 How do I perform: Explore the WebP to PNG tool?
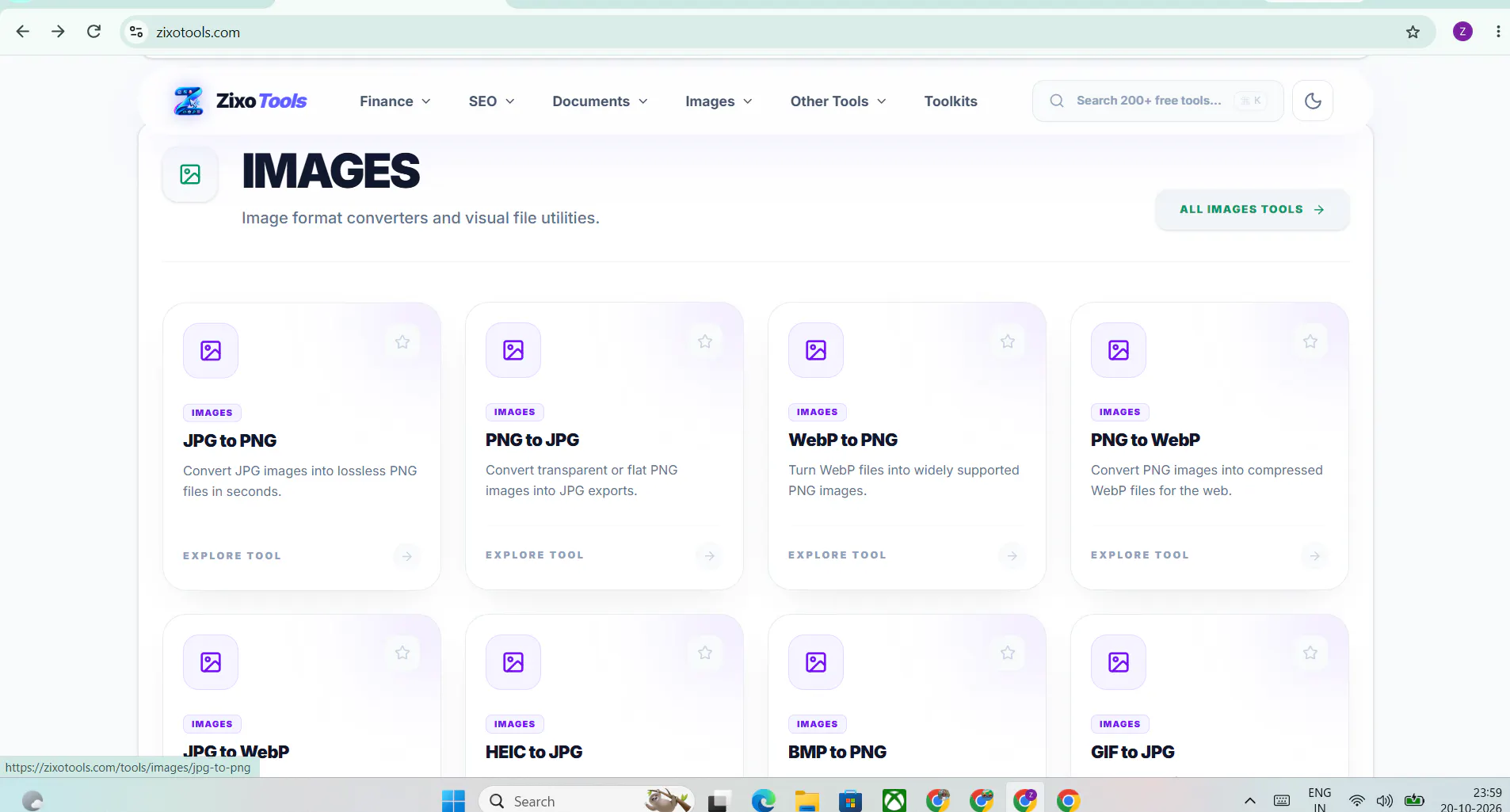837,555
